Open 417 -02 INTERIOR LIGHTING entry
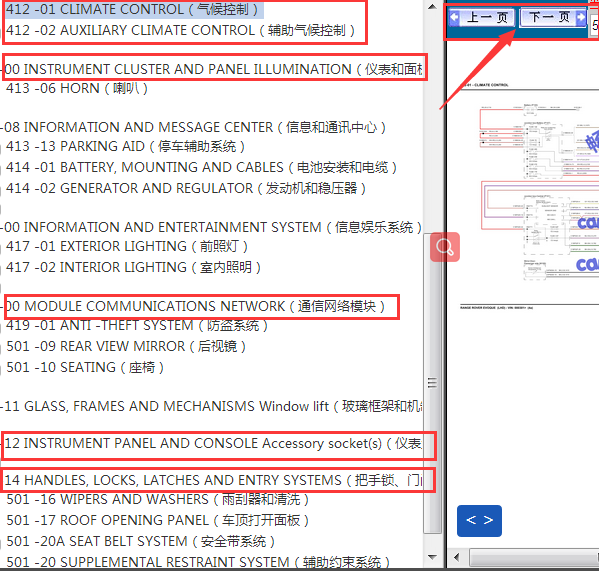599x571 pixels. click(x=133, y=267)
